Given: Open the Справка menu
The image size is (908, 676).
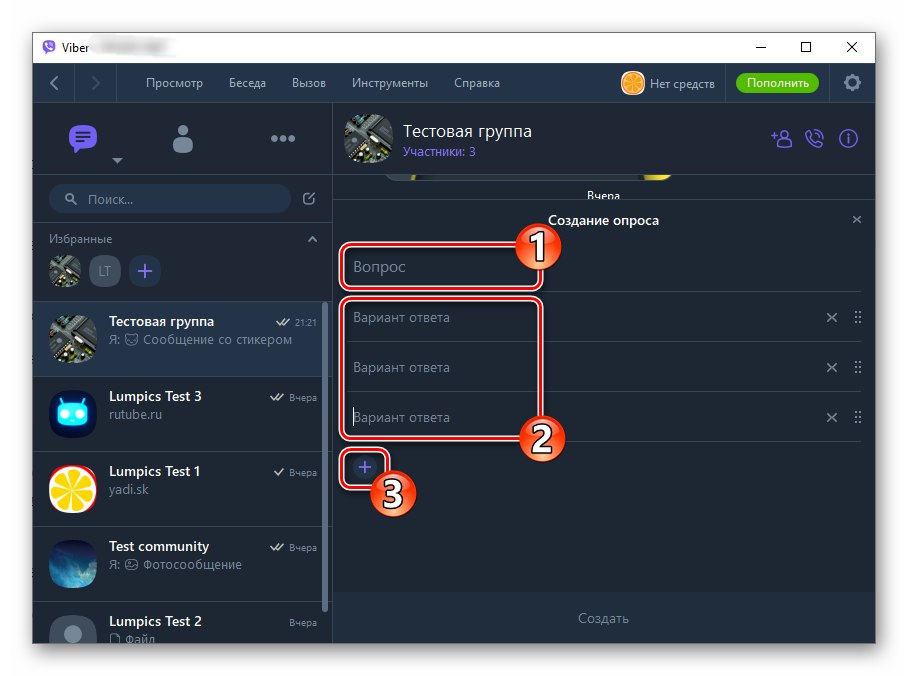Looking at the screenshot, I should point(477,83).
